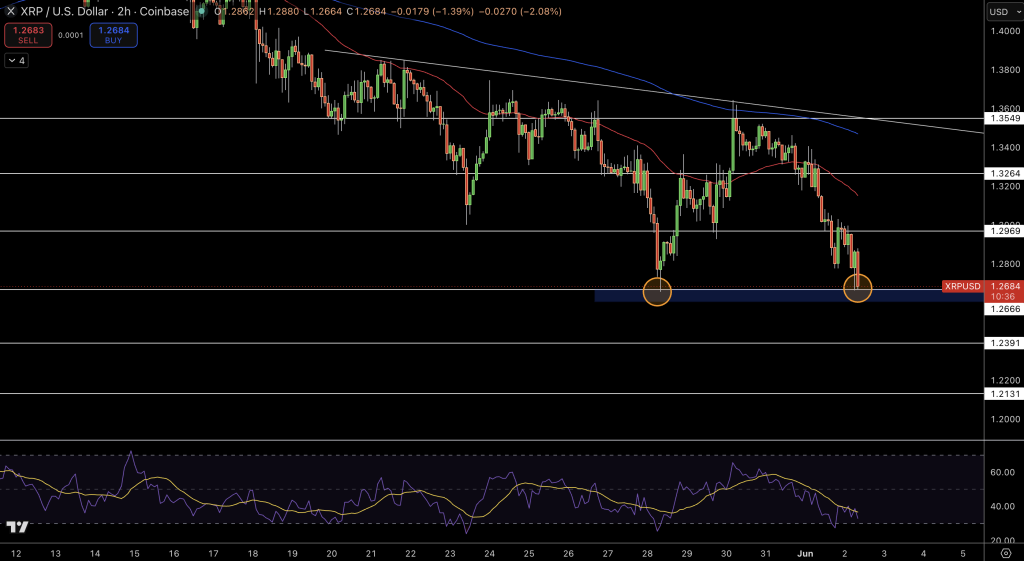Image resolution: width=1024 pixels, height=561 pixels.
Task: Click the high price value H1.2880
Action: [x=279, y=11]
